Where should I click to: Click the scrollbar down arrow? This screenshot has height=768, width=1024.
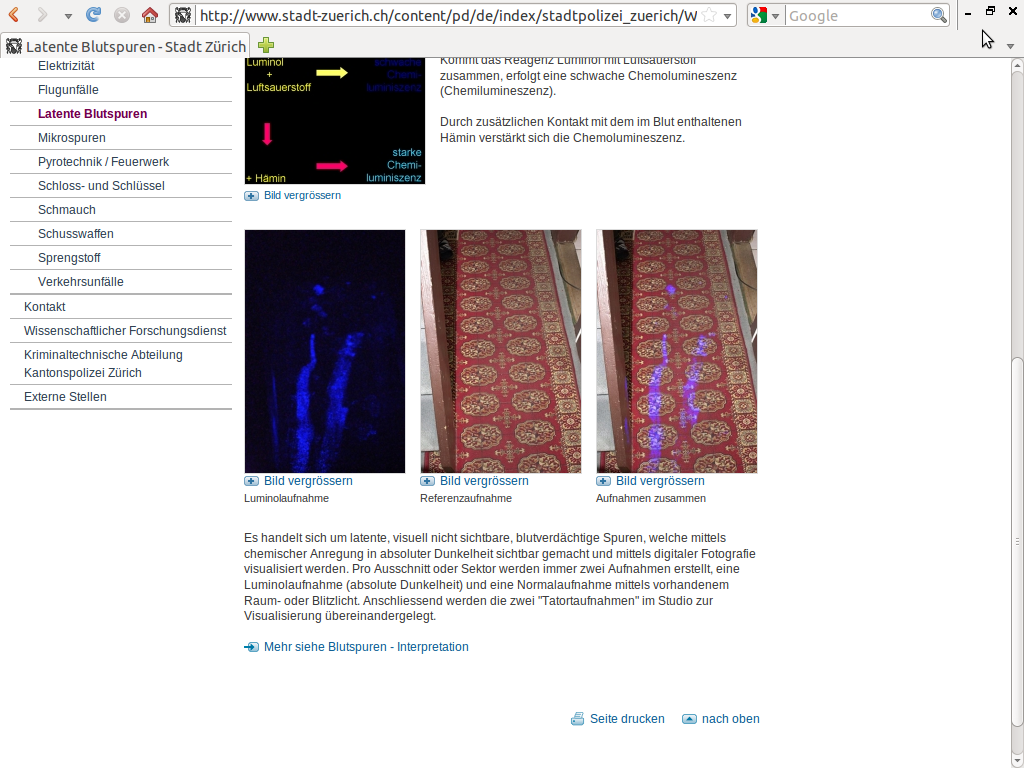click(1017, 760)
